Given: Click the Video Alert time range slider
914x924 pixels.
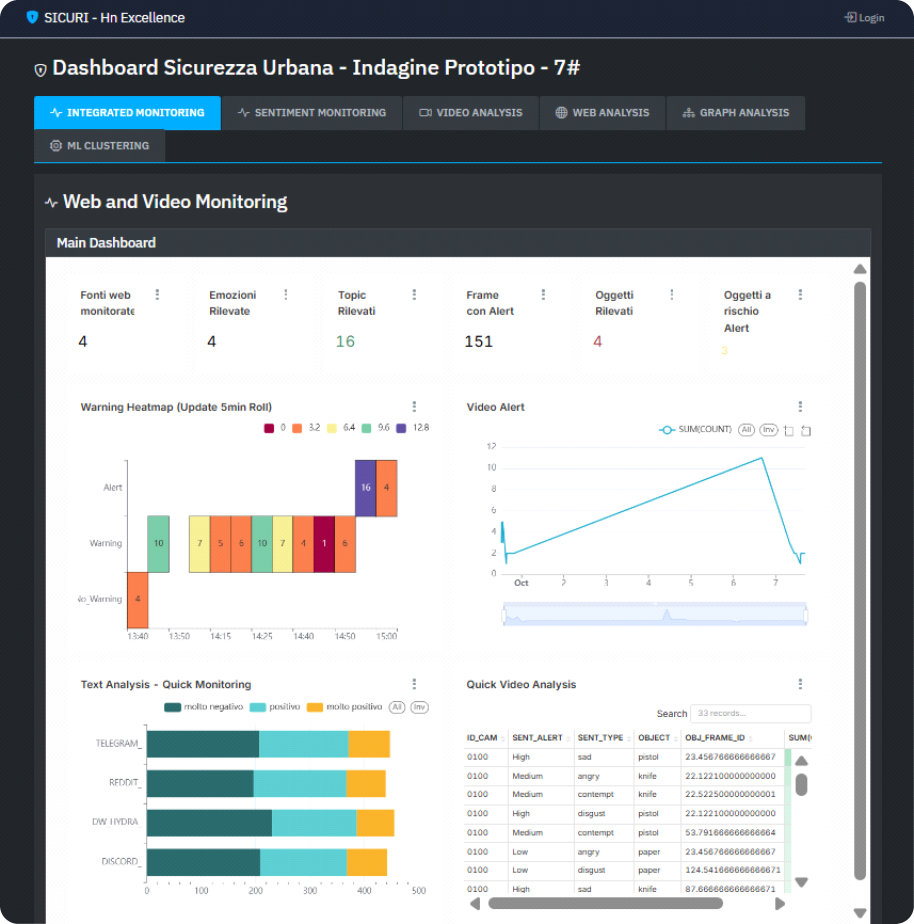Looking at the screenshot, I should [x=655, y=614].
